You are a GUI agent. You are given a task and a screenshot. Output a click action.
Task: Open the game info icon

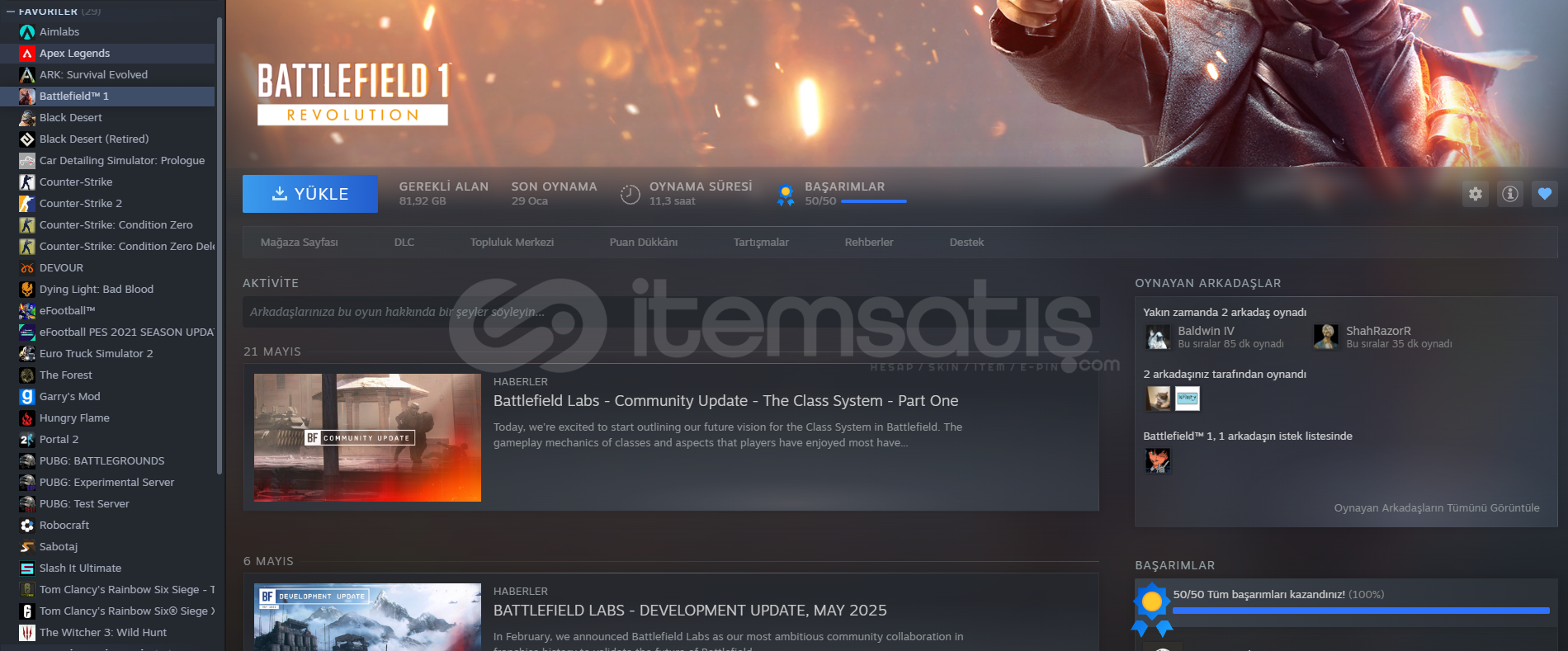pyautogui.click(x=1510, y=194)
